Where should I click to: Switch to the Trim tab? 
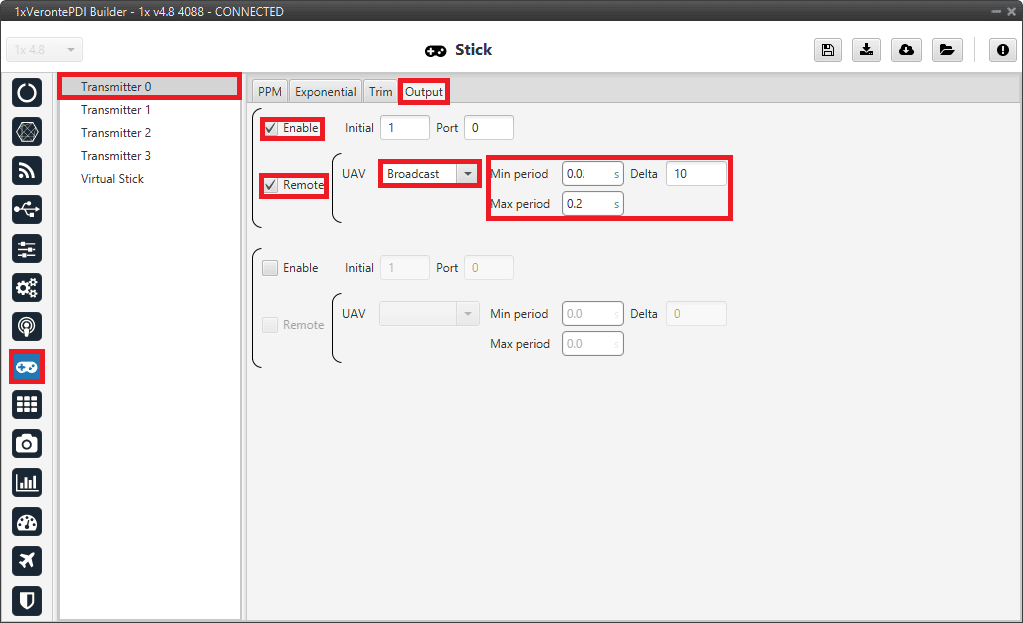point(380,92)
